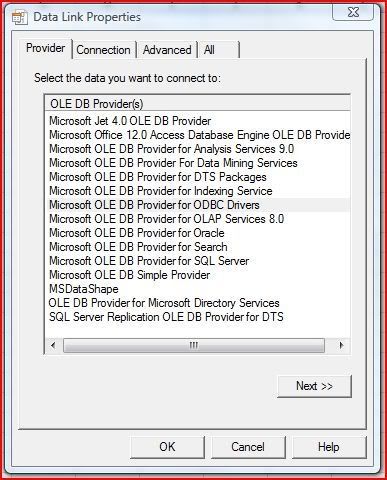Choose Microsoft Office 12.0 Access Database Engine provider
This screenshot has width=387, height=480.
pos(199,135)
